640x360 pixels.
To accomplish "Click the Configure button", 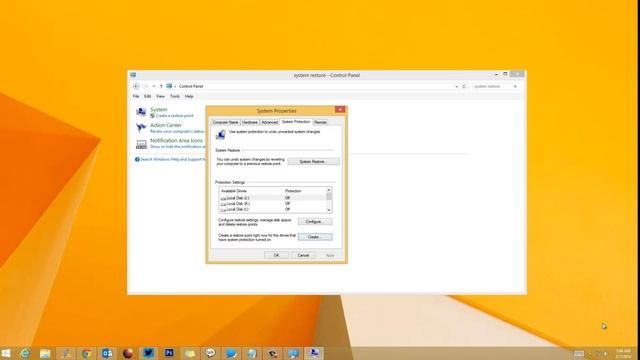I will 315,222.
